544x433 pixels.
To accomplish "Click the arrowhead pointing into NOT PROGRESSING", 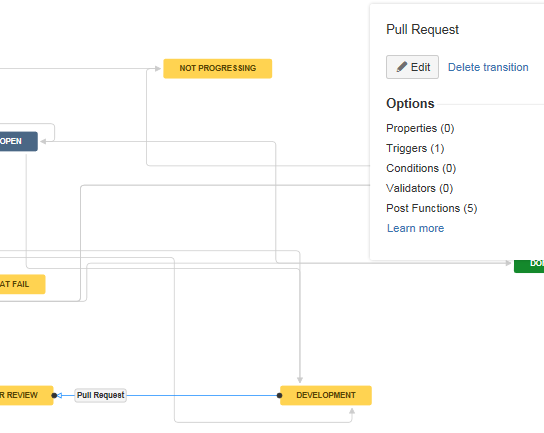I will point(158,69).
